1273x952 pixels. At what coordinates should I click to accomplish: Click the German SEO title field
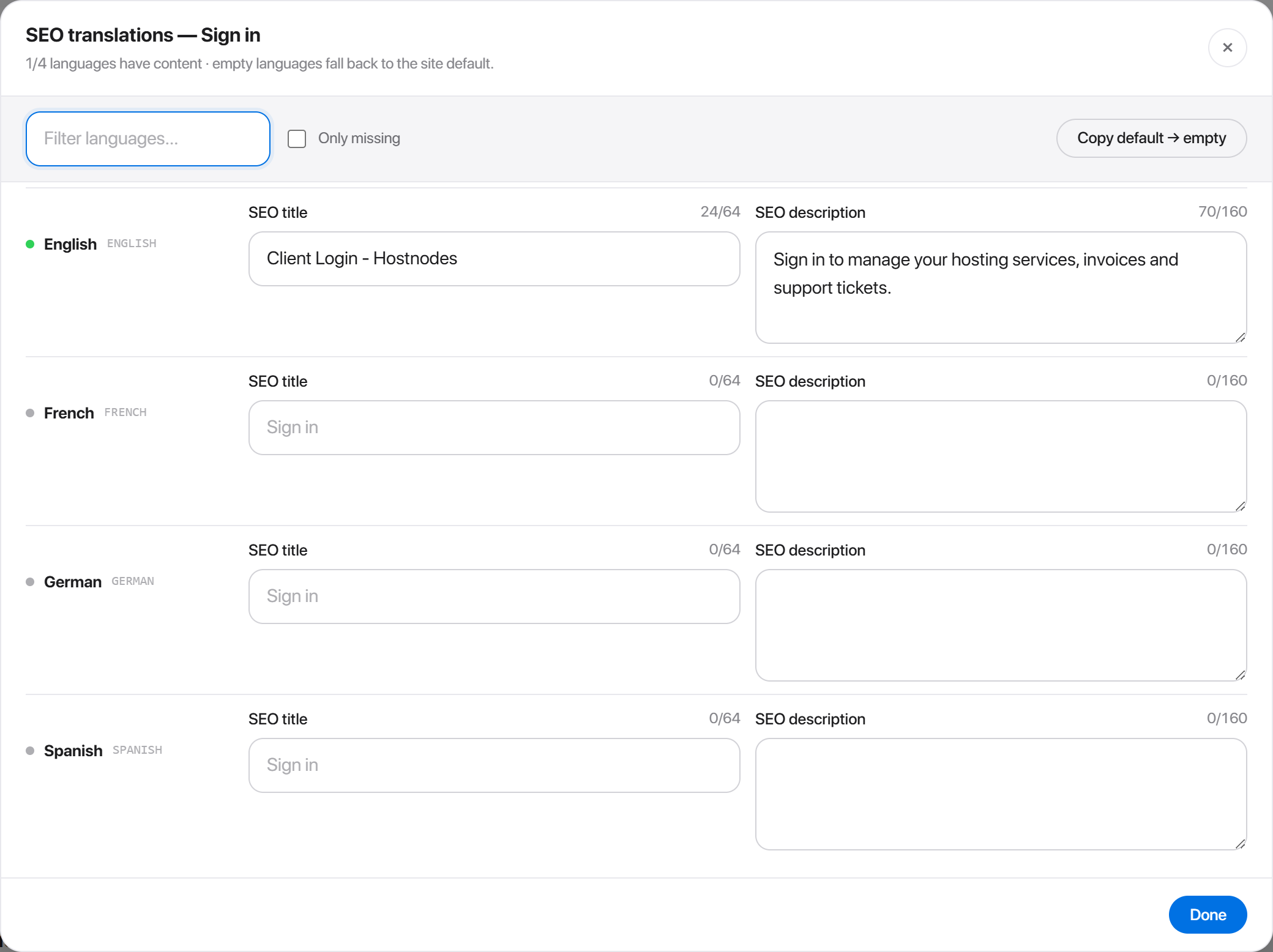495,597
